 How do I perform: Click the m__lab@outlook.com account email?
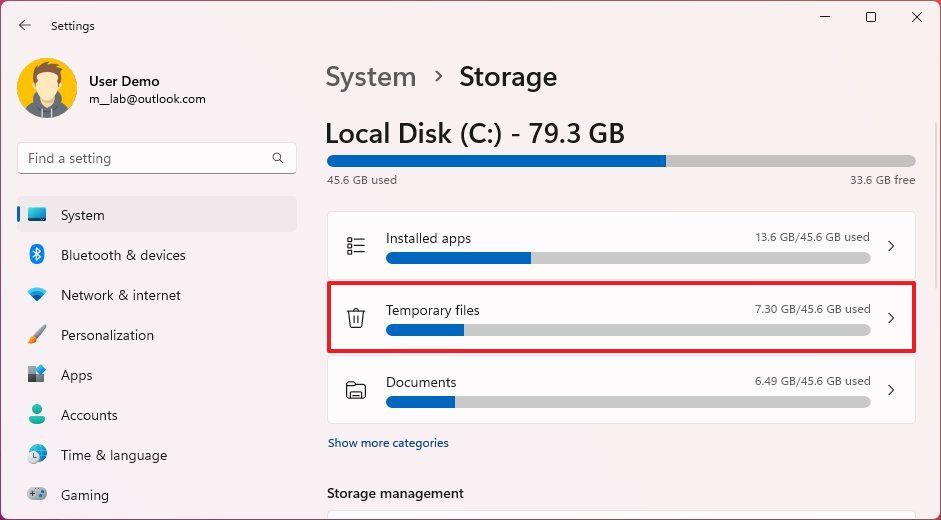tap(147, 99)
